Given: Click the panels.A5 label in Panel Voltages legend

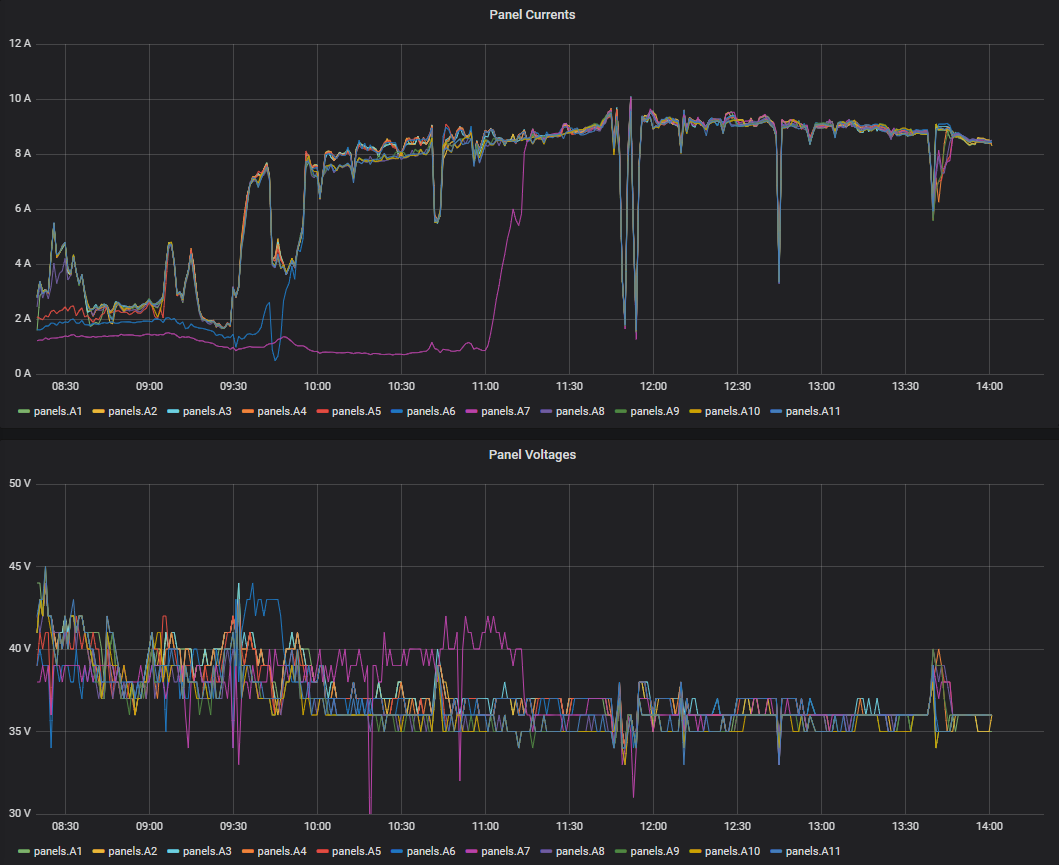Looking at the screenshot, I should point(358,851).
